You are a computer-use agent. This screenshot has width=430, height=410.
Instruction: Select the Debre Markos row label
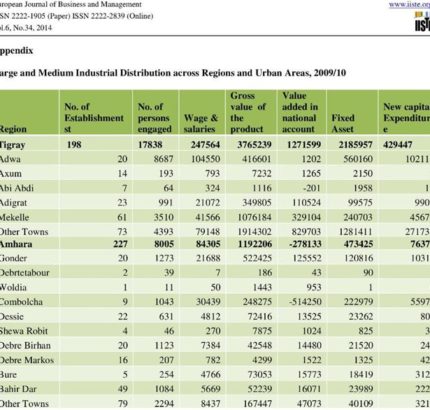[27, 360]
